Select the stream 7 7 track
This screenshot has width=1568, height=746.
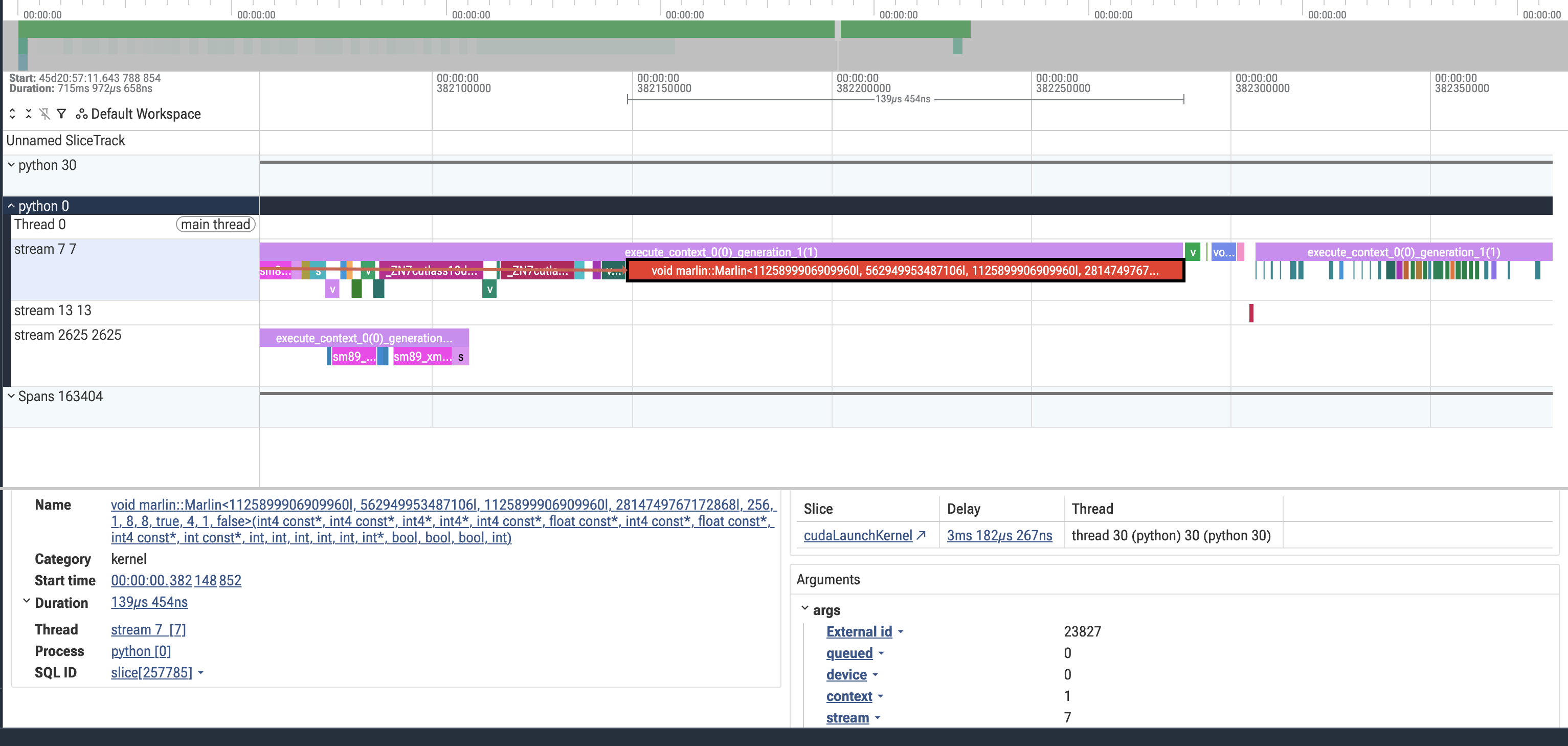pos(131,269)
